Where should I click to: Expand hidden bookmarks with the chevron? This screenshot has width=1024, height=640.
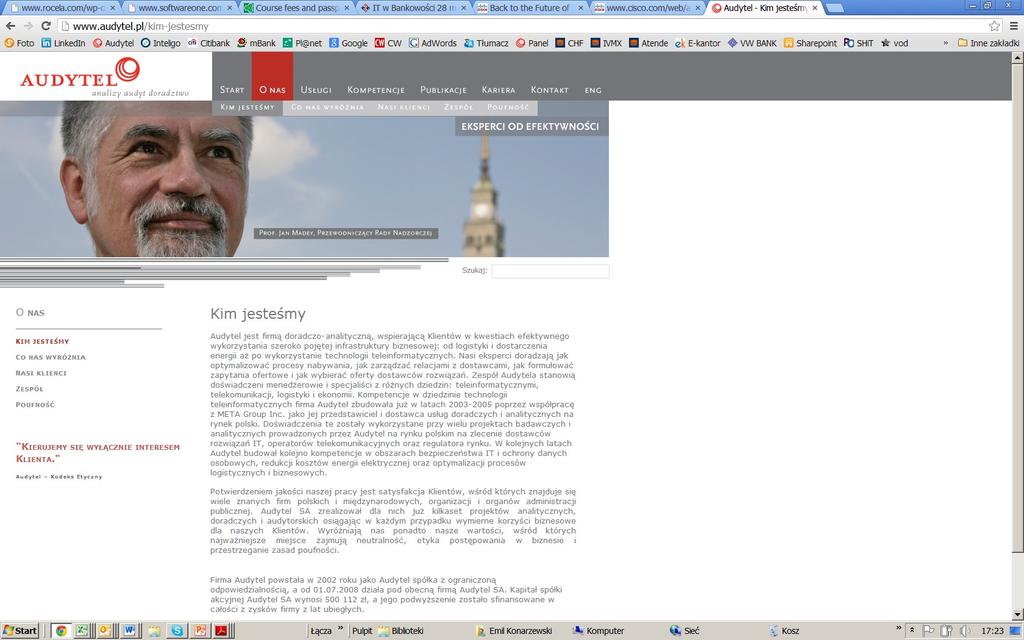point(946,43)
